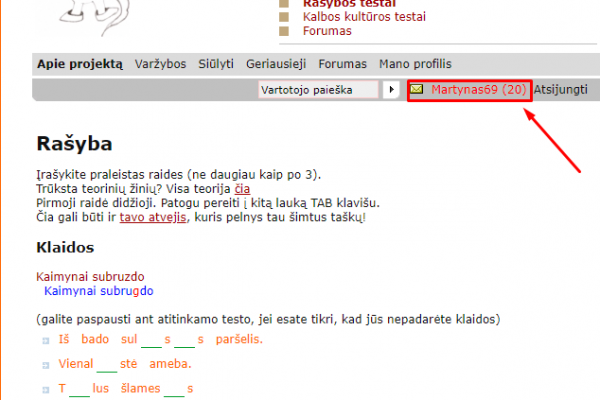The width and height of the screenshot is (600, 400).
Task: Click Atsijungti to log out
Action: tap(561, 90)
